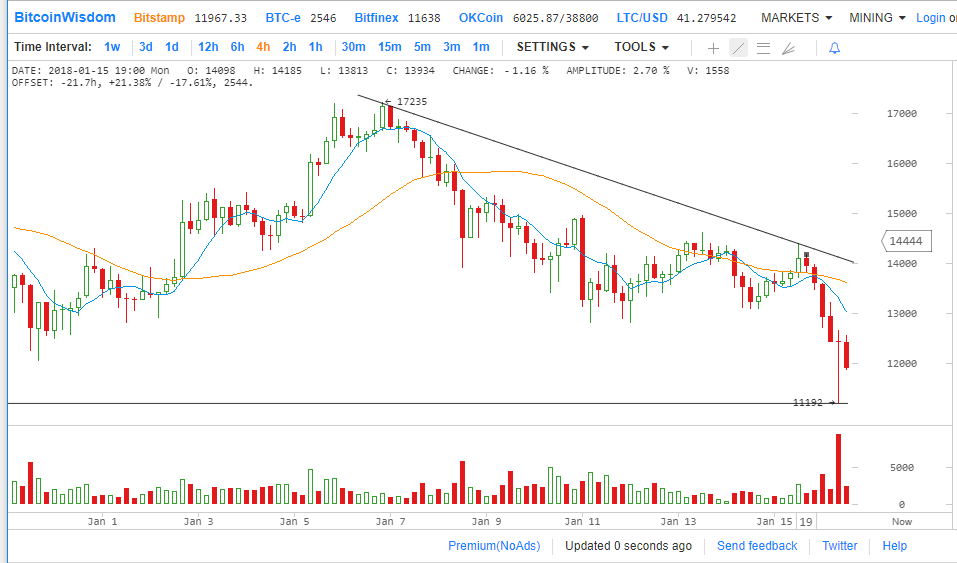Viewport: 957px width, 563px height.
Task: Open the MARKETS dropdown menu
Action: click(796, 18)
